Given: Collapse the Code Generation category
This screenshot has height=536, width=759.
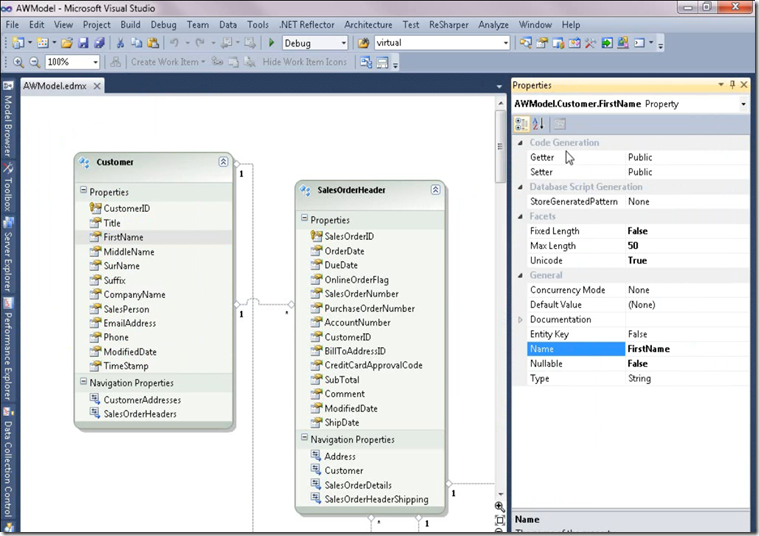Looking at the screenshot, I should click(520, 142).
